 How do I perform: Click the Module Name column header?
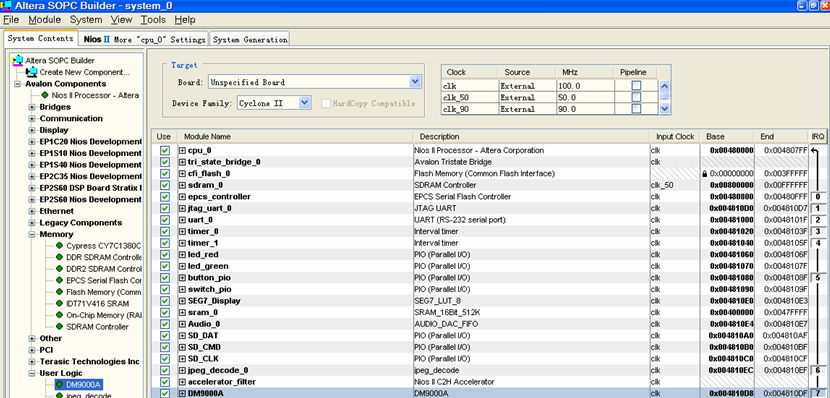[295, 137]
